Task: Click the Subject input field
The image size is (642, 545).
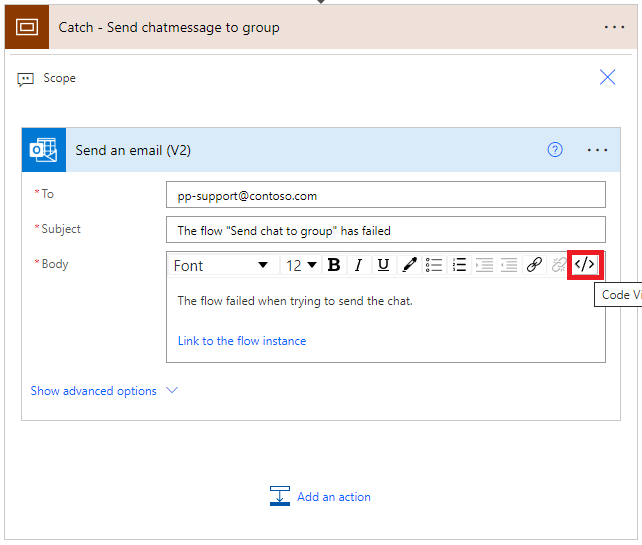Action: tap(385, 230)
